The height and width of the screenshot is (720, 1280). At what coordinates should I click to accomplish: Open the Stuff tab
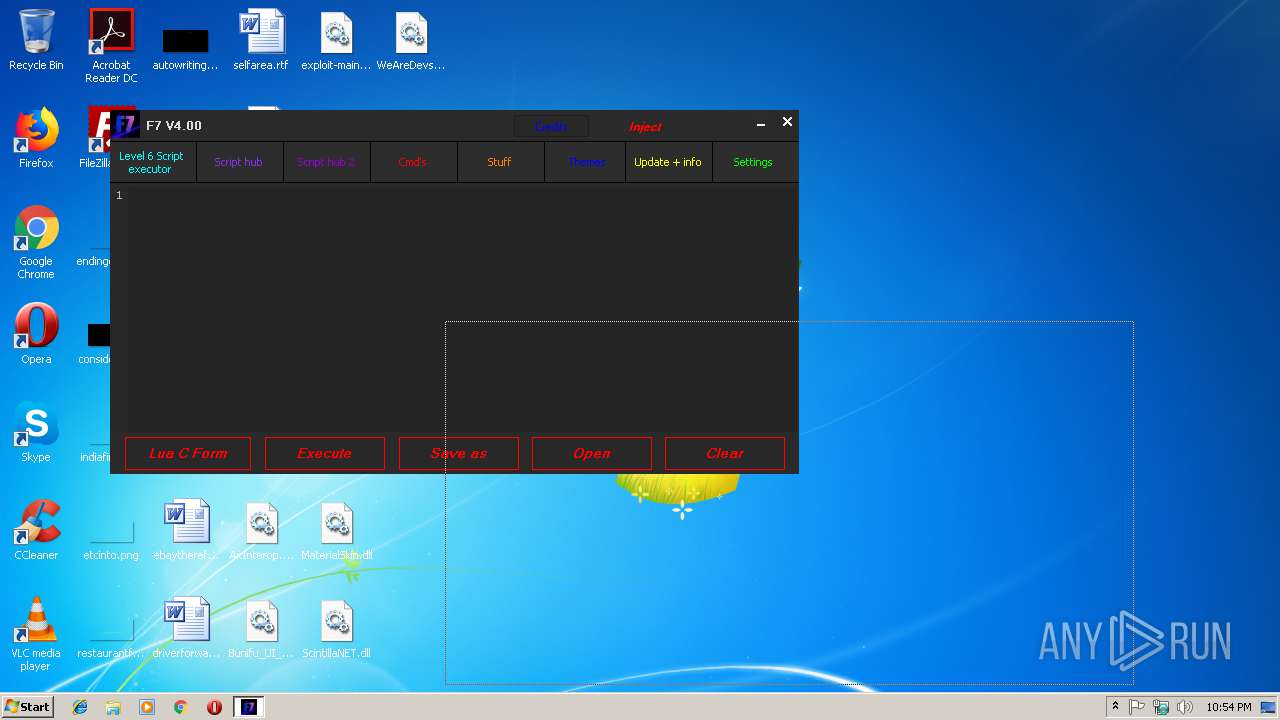500,162
